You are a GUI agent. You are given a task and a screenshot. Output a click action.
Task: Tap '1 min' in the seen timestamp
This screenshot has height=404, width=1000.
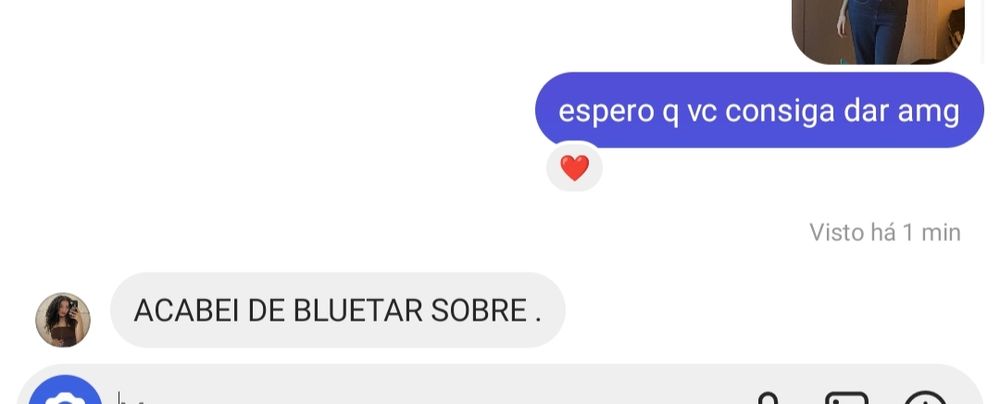point(932,232)
